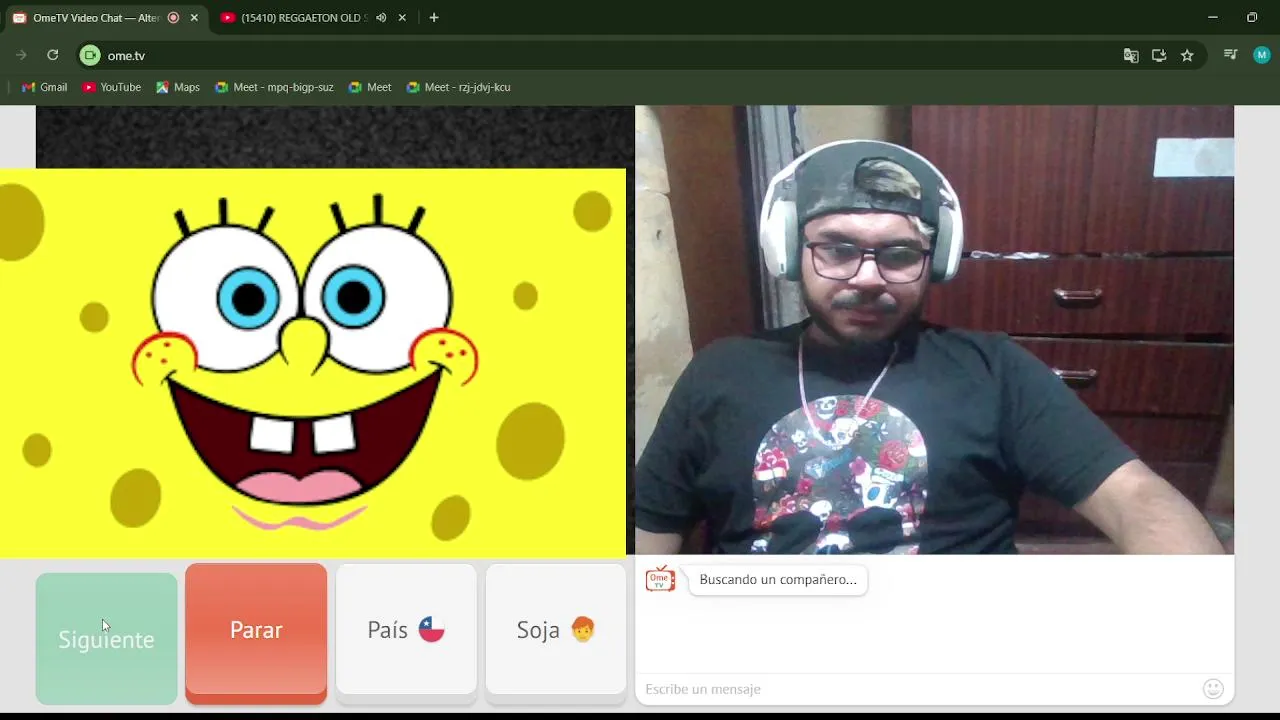
Task: Click the camera site-info icon in address bar
Action: click(90, 56)
